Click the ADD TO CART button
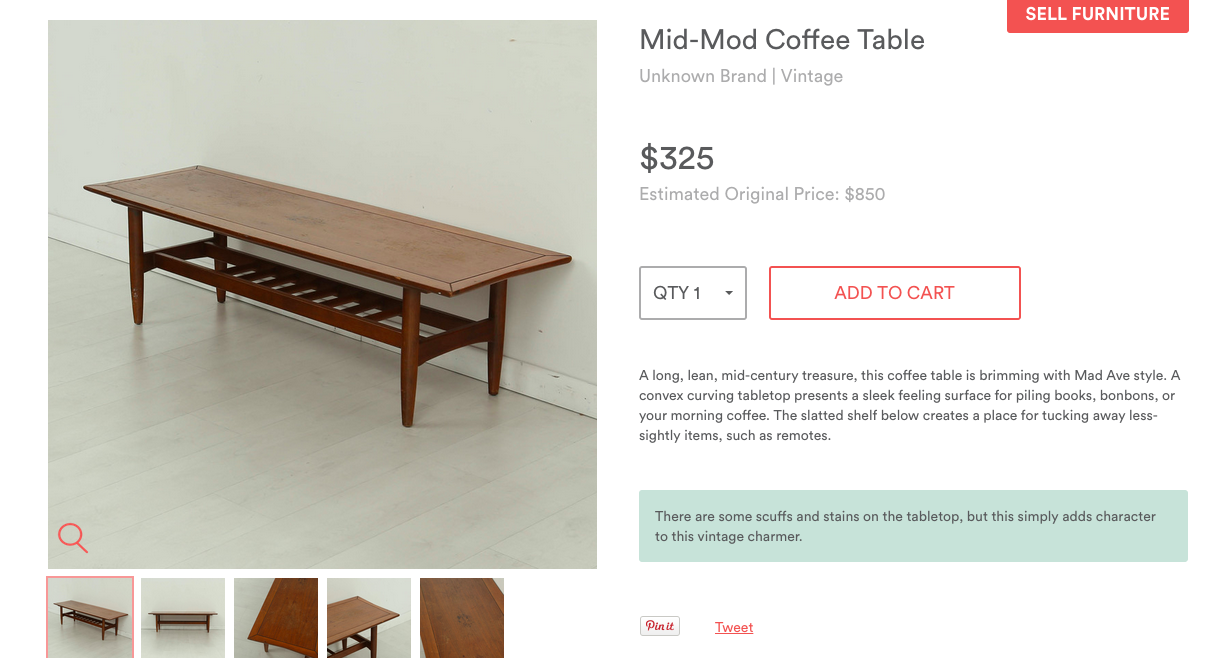The image size is (1218, 658). point(895,293)
